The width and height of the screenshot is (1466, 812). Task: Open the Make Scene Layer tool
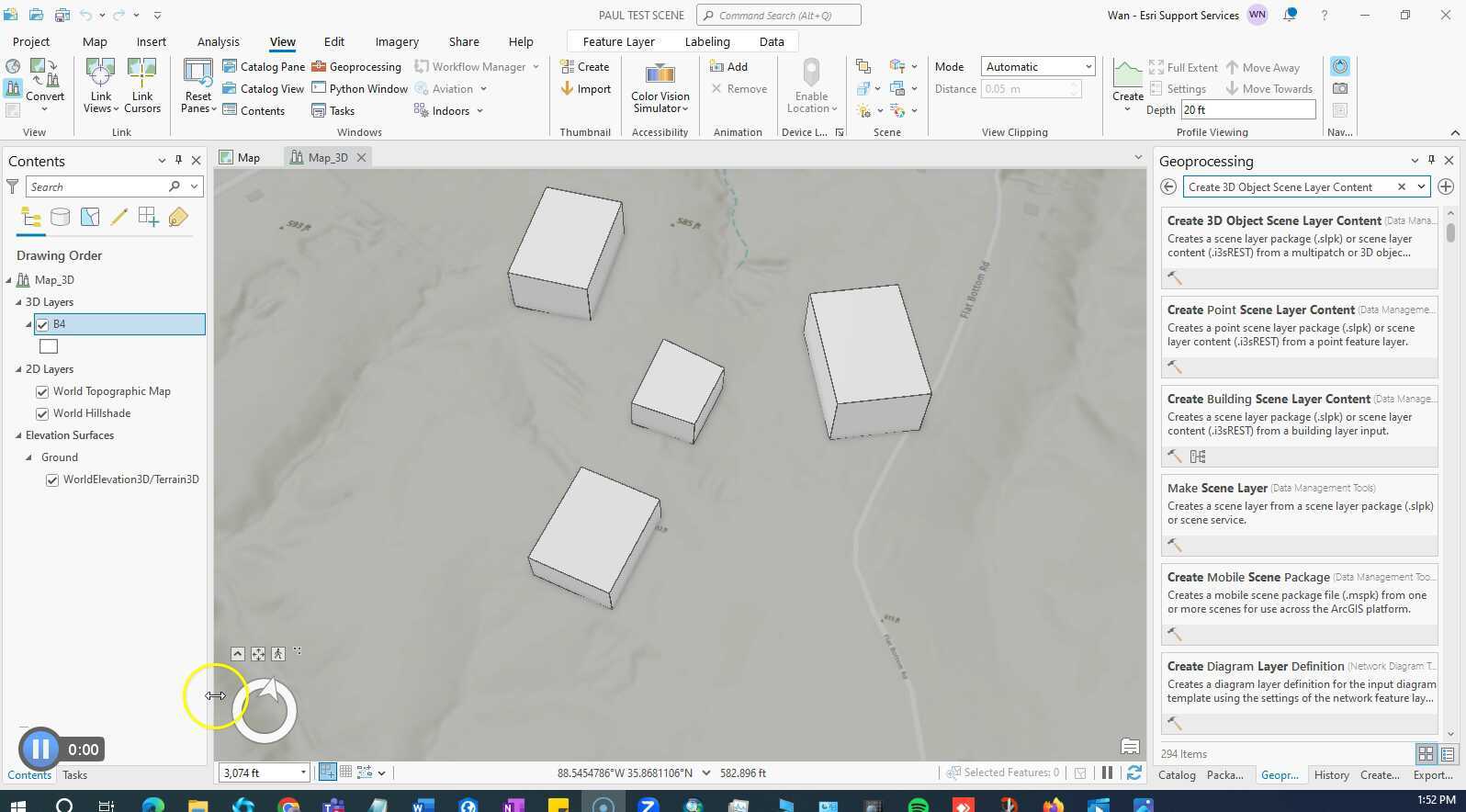(1299, 515)
